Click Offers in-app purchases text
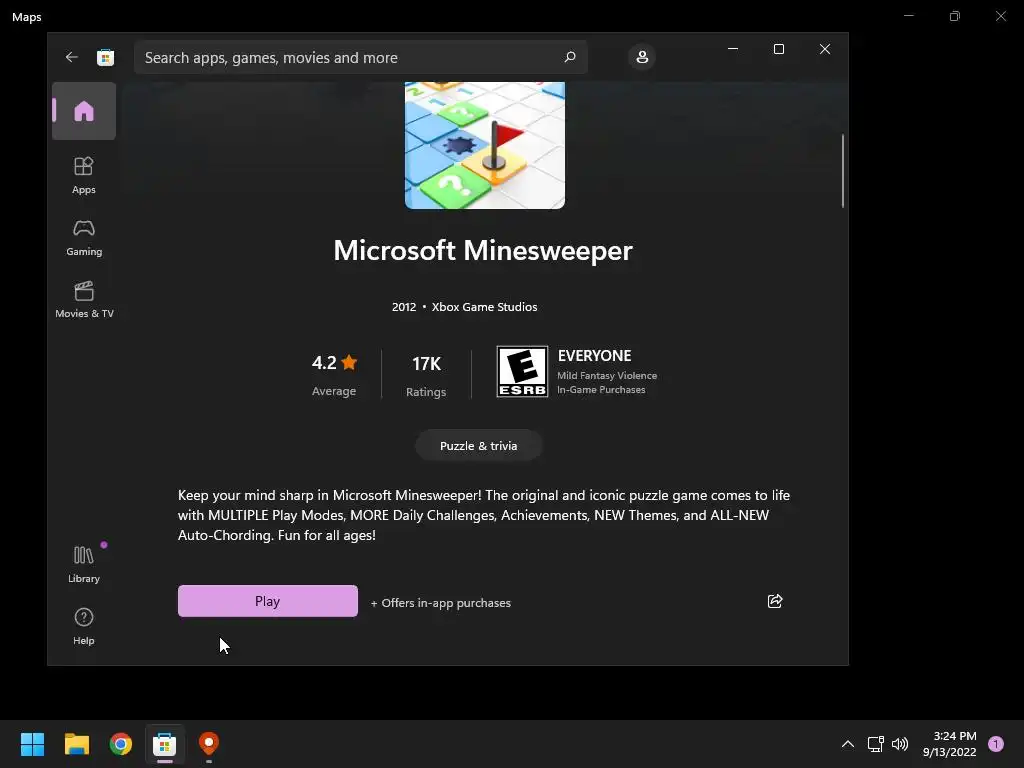The height and width of the screenshot is (768, 1024). [441, 603]
